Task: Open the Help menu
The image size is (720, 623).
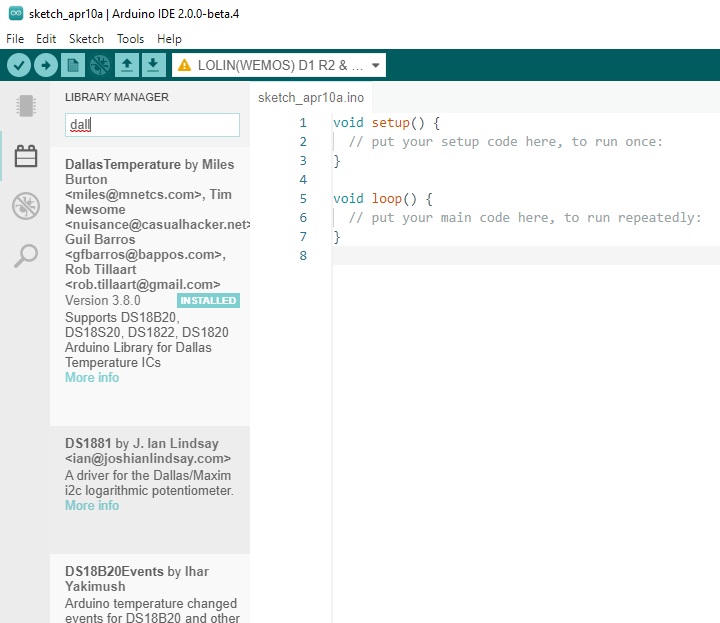Action: pos(169,39)
